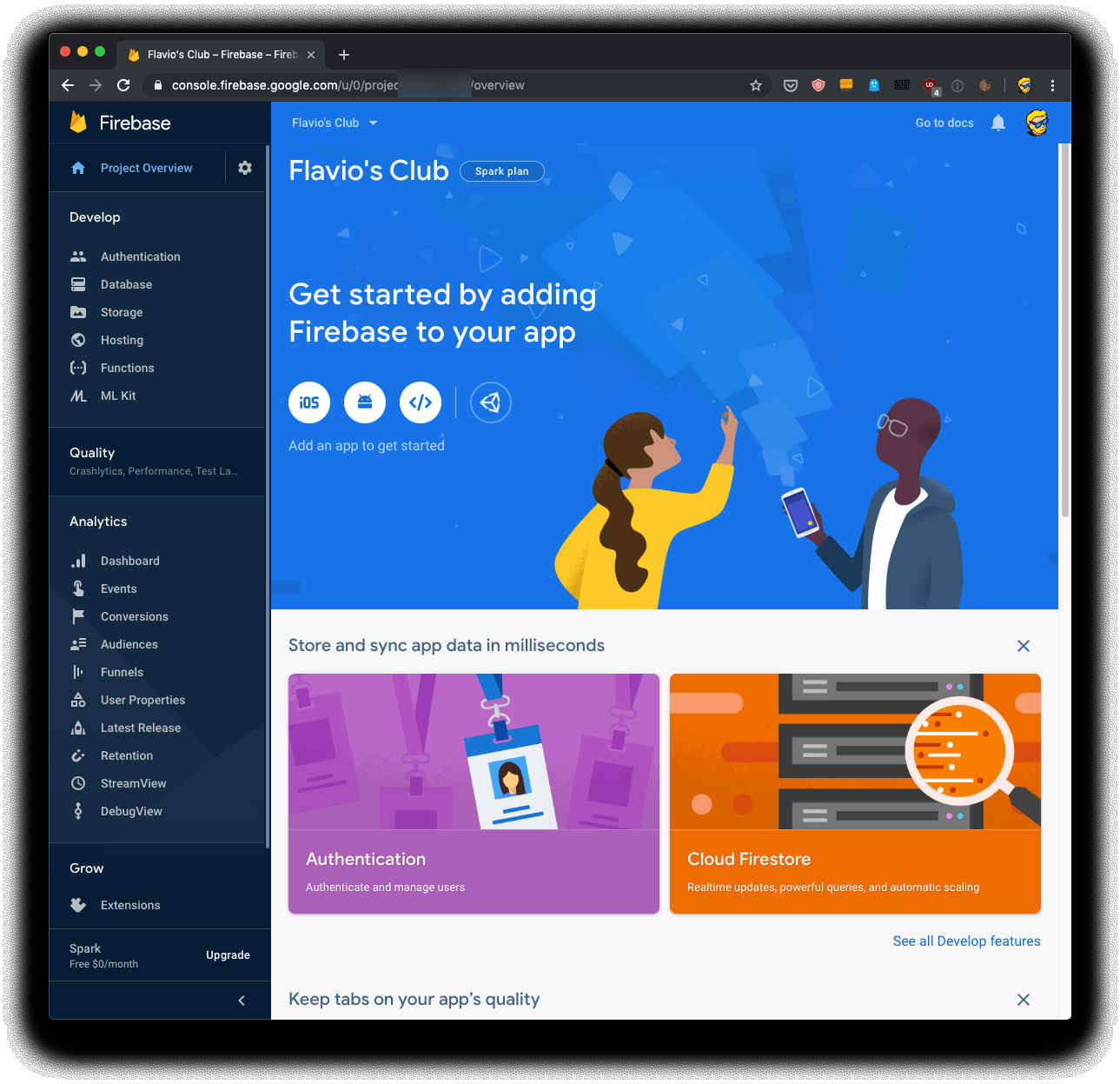Open the notifications bell

pyautogui.click(x=997, y=123)
